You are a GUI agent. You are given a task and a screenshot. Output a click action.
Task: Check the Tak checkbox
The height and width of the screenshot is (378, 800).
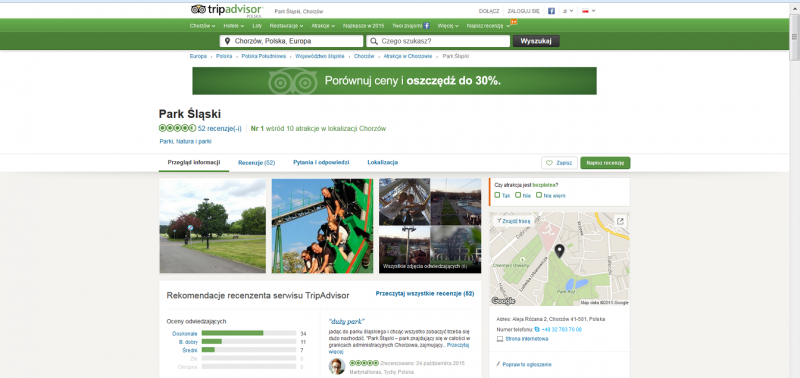click(x=497, y=195)
